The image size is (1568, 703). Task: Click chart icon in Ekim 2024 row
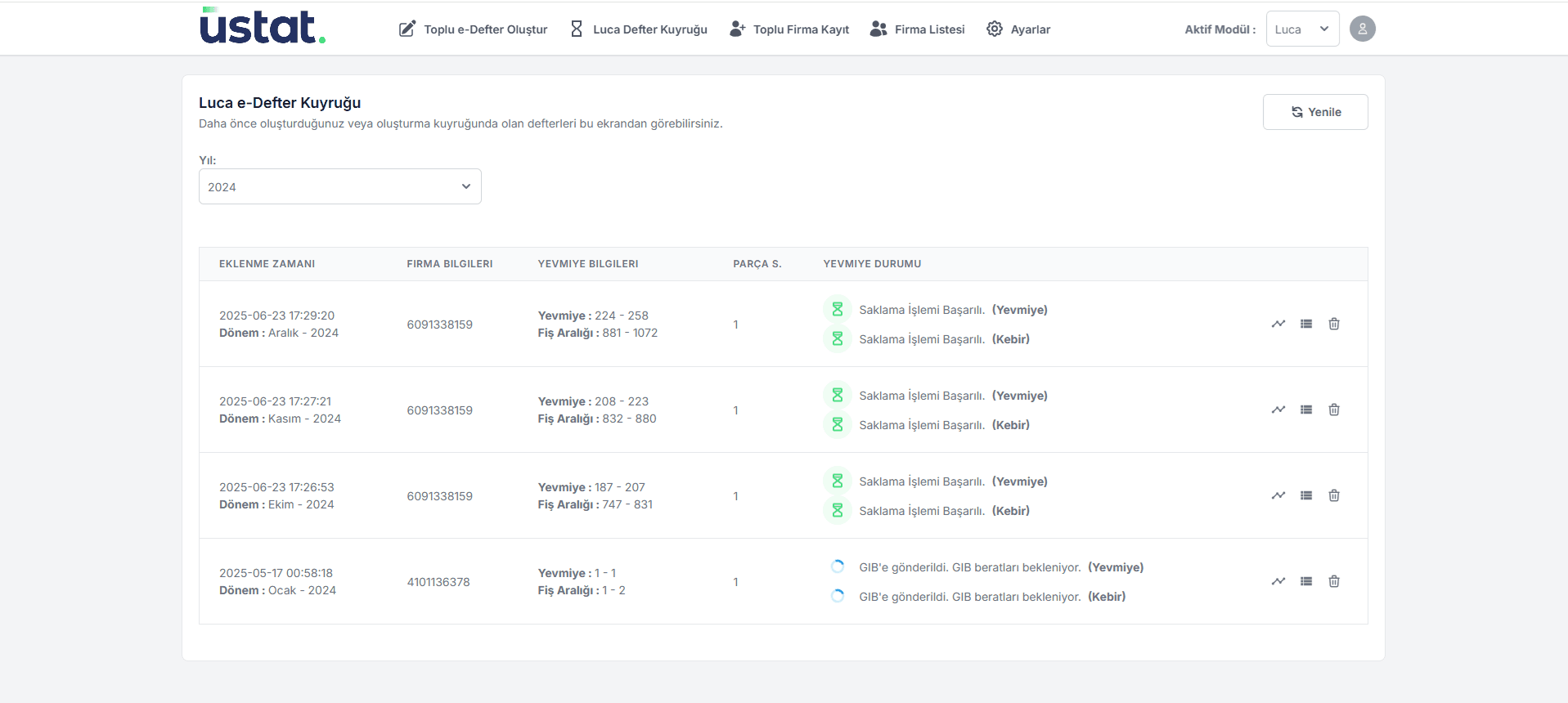(x=1278, y=495)
